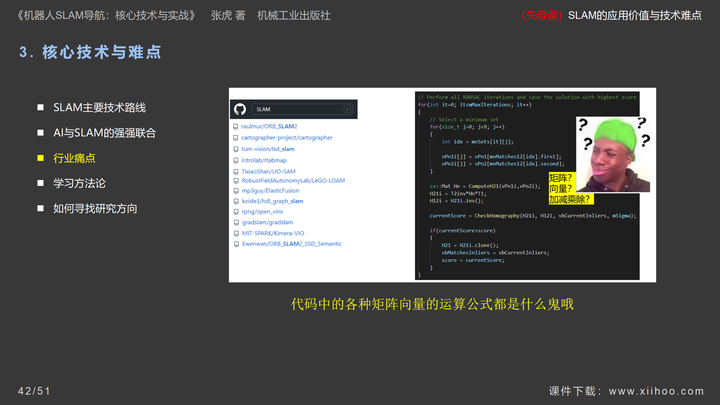This screenshot has height=405, width=720.
Task: Click the SLAM search field on GitHub
Action: 302,109
